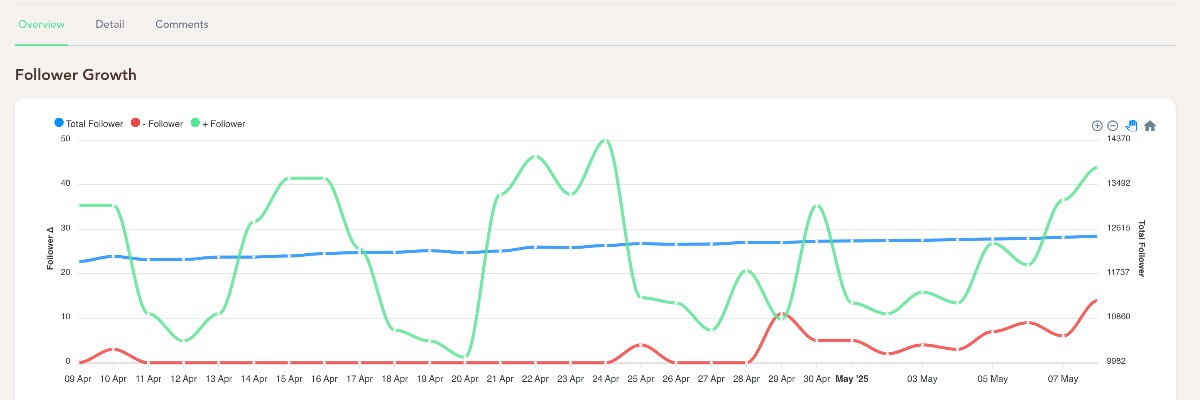Viewport: 1200px width, 400px height.
Task: Click the 07 May x-axis label
Action: [x=1062, y=379]
